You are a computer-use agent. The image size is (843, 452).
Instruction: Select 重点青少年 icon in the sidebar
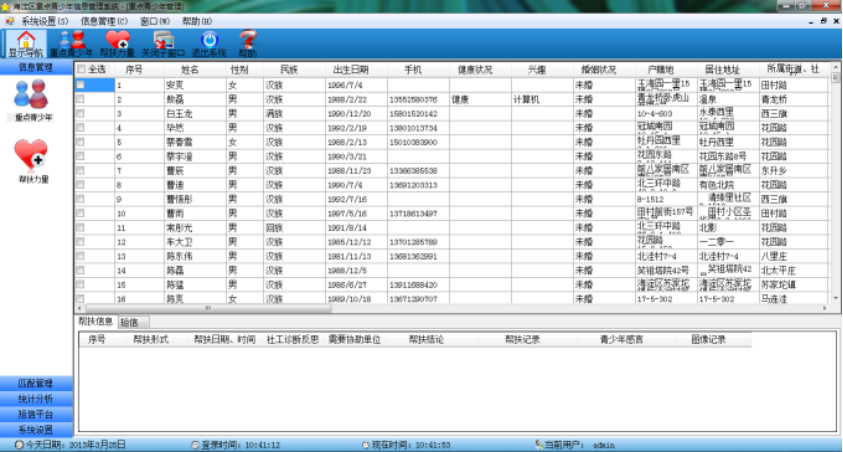click(33, 99)
